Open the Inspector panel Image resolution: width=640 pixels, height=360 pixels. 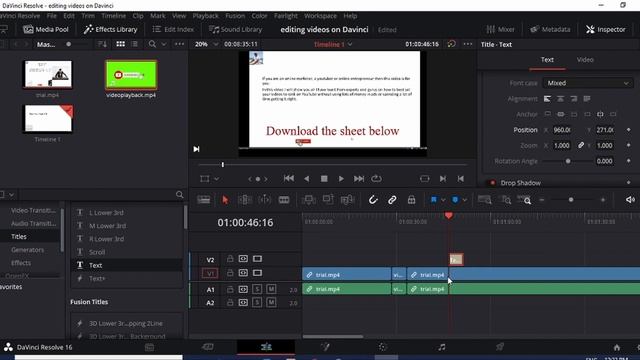pos(606,29)
